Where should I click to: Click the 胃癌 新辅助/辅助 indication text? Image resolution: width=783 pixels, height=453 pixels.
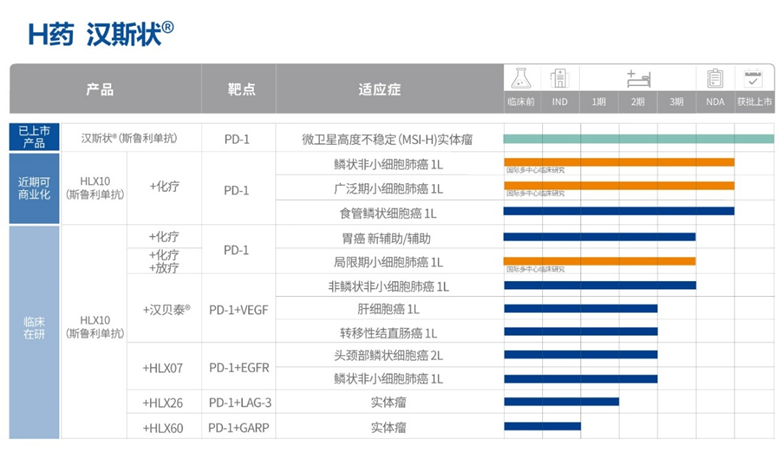pyautogui.click(x=386, y=239)
